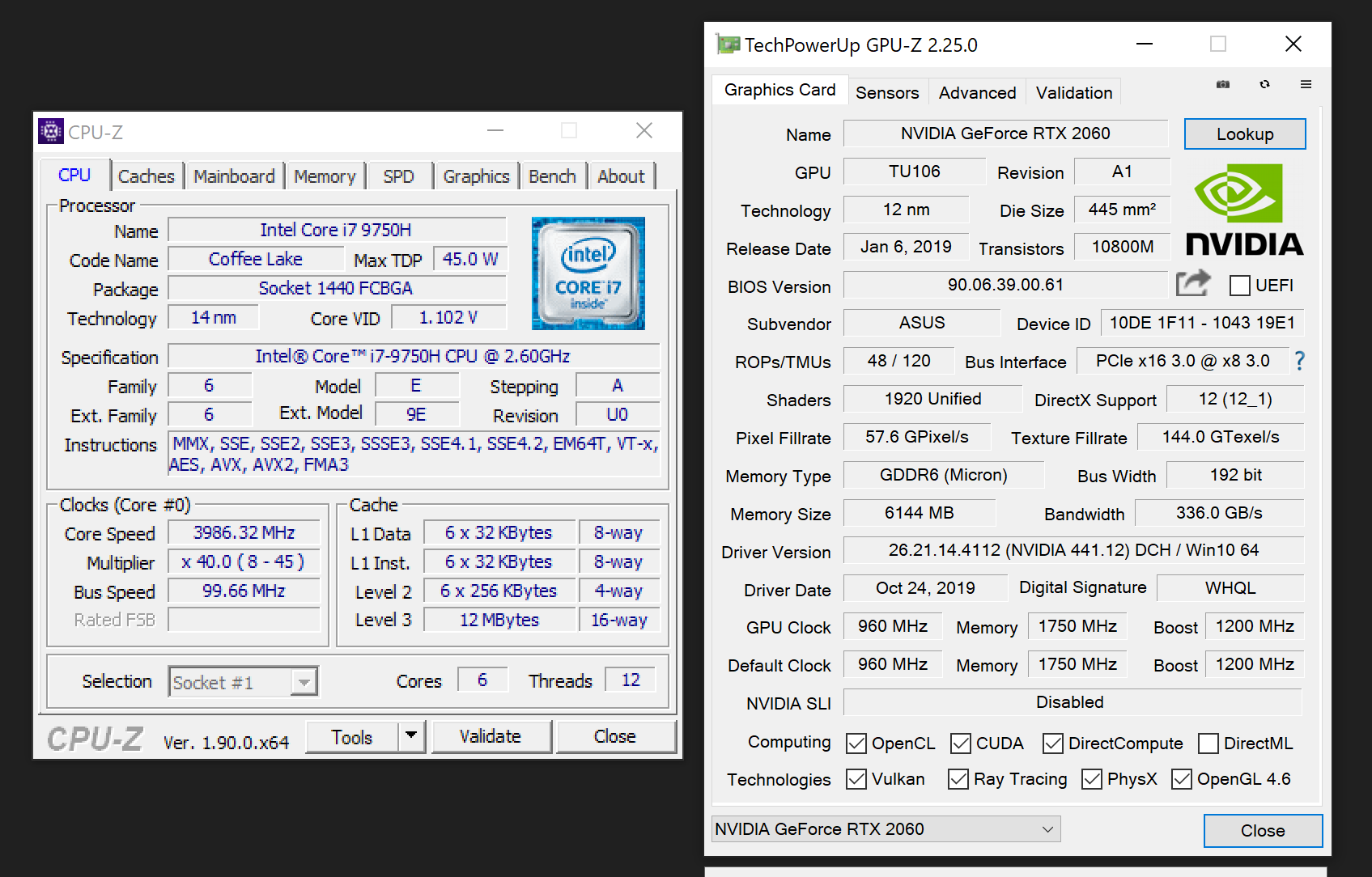1372x877 pixels.
Task: Toggle the OpenCL checkbox
Action: [x=856, y=744]
